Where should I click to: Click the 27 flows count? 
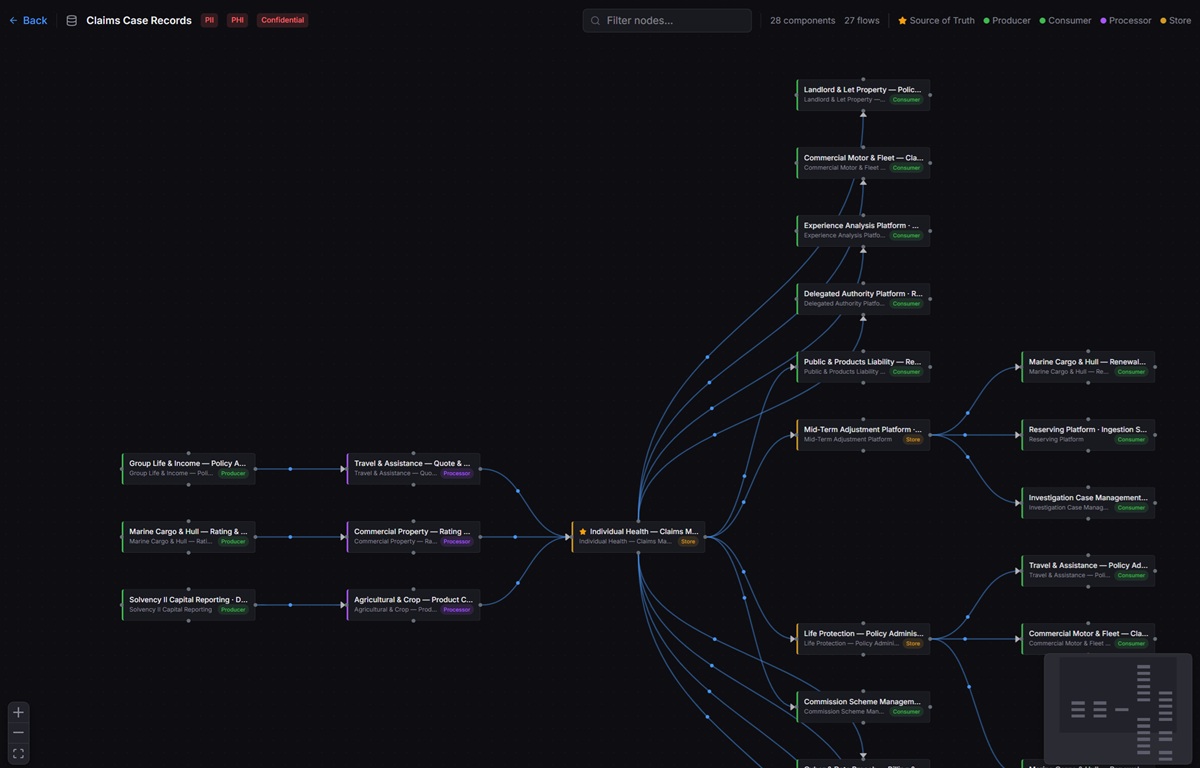(x=862, y=20)
